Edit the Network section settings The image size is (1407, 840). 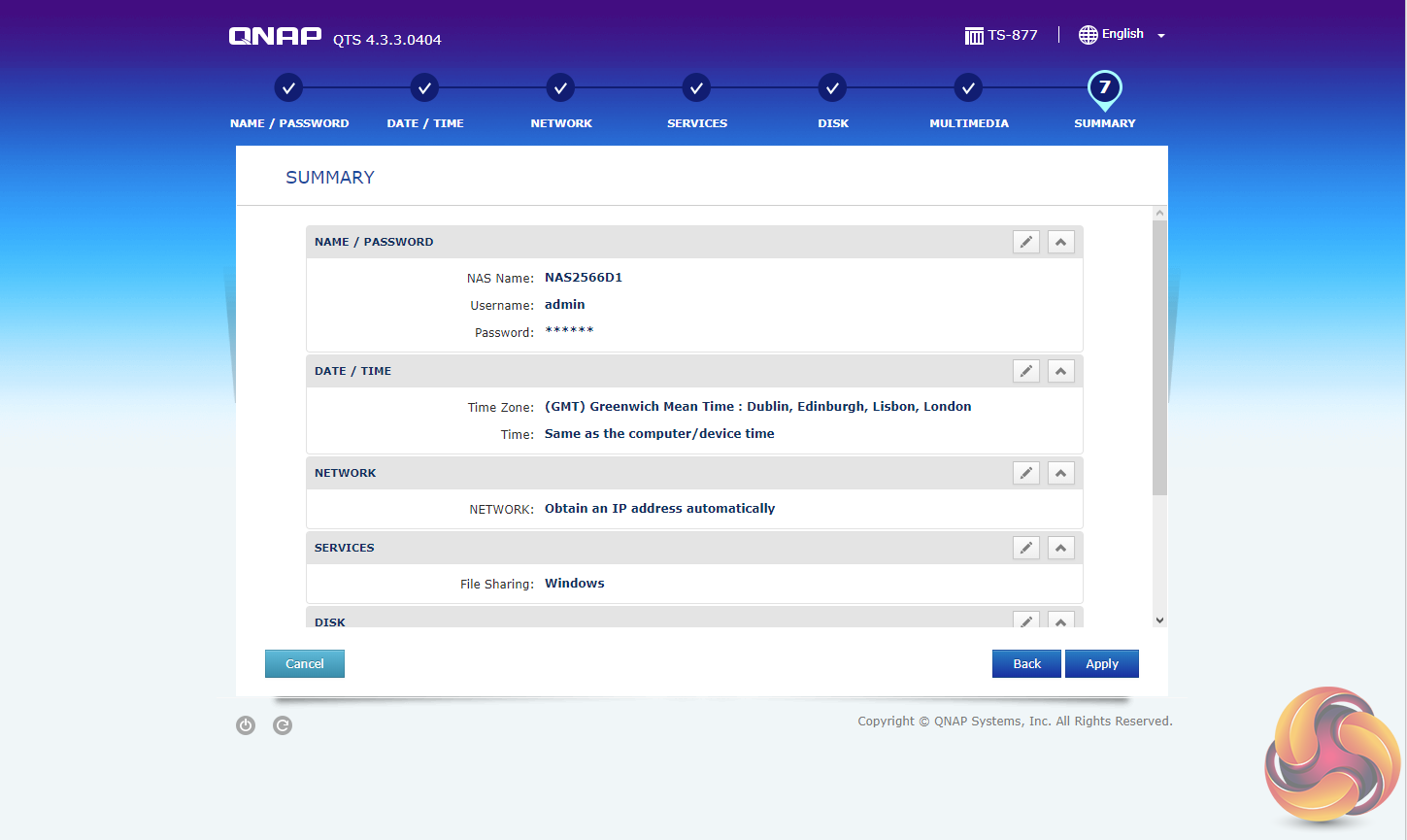1026,473
